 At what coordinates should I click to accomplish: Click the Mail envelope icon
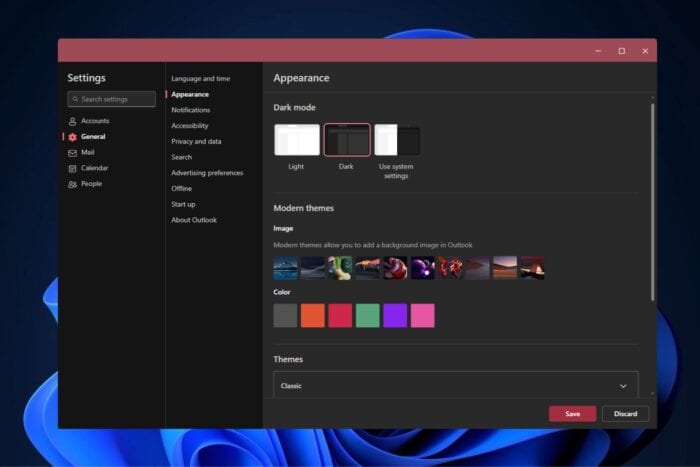[72, 153]
